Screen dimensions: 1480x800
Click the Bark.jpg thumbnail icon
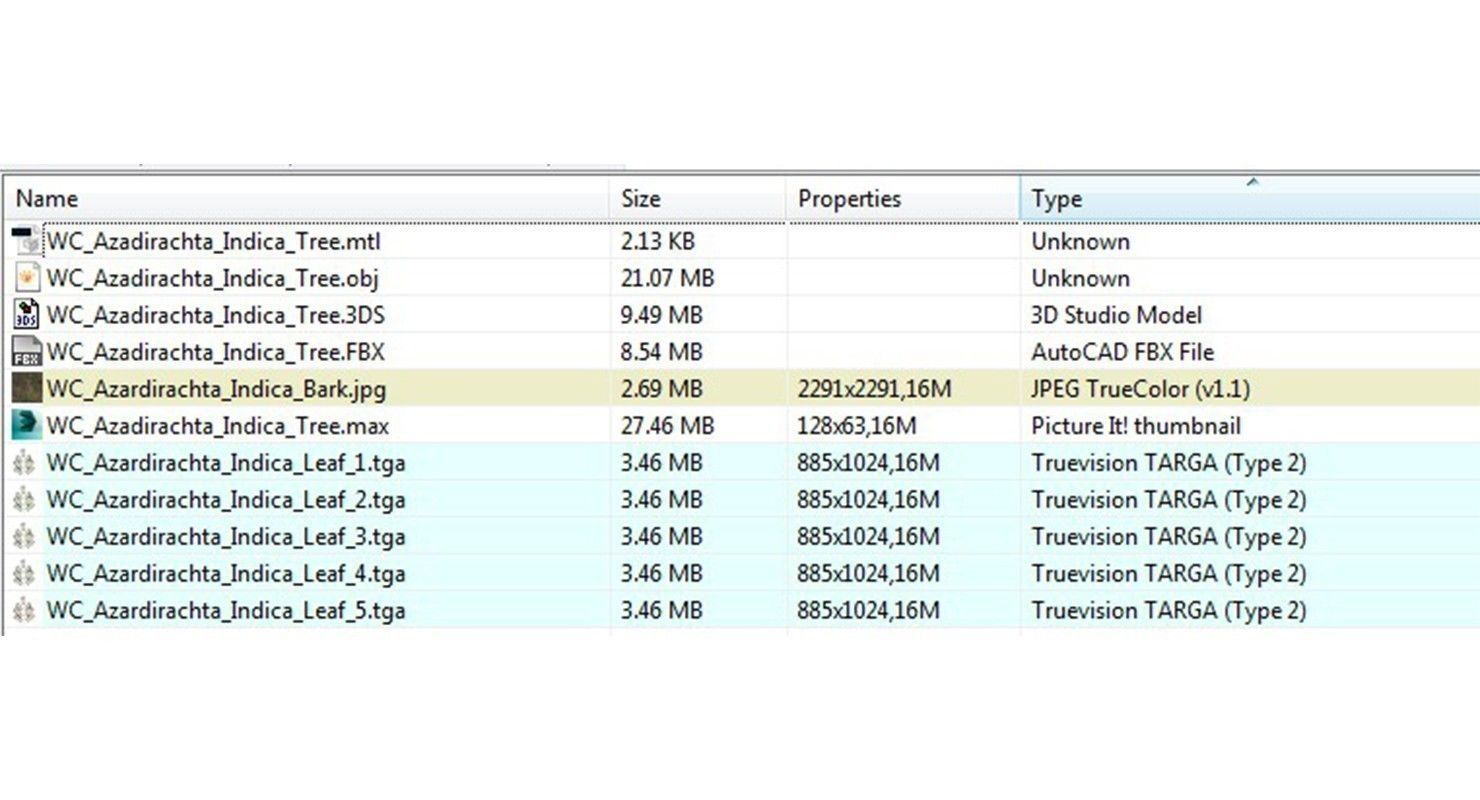pyautogui.click(x=27, y=389)
